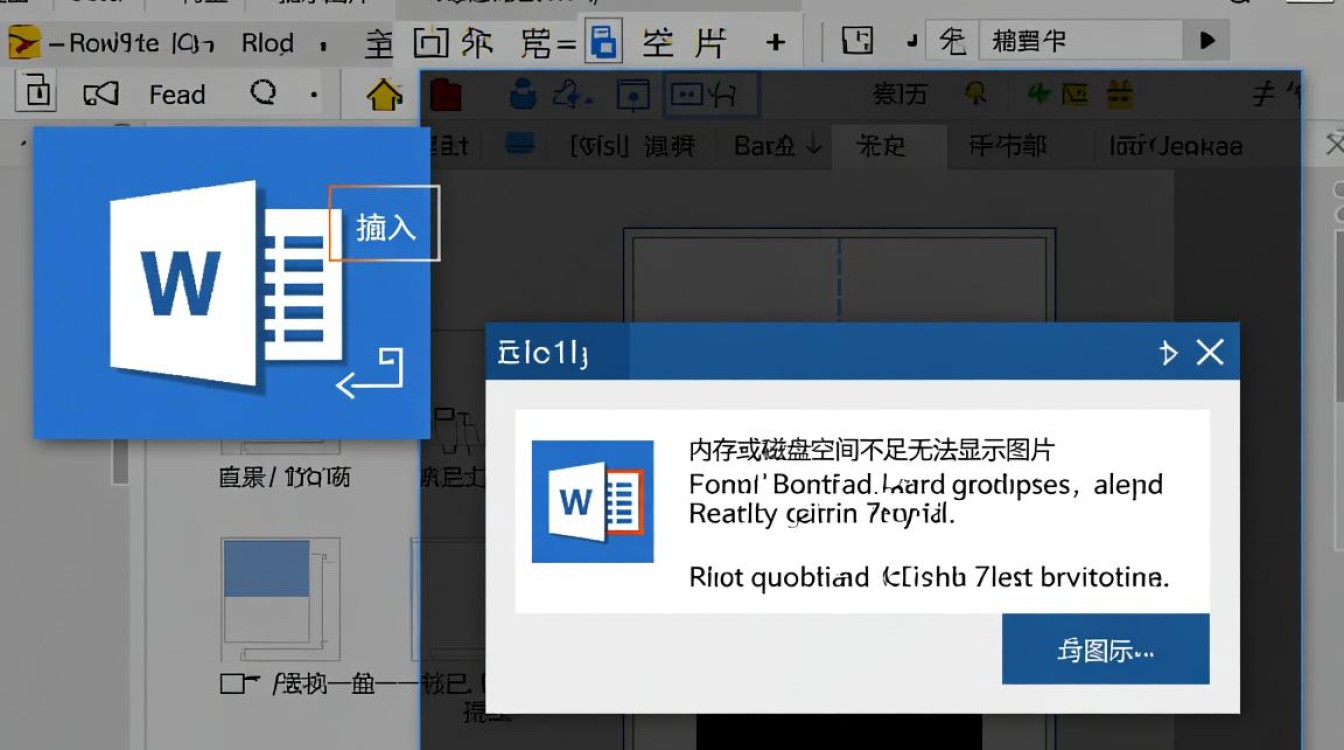Click the yellow arrow icon at toolbar start
The width and height of the screenshot is (1344, 750).
point(23,44)
